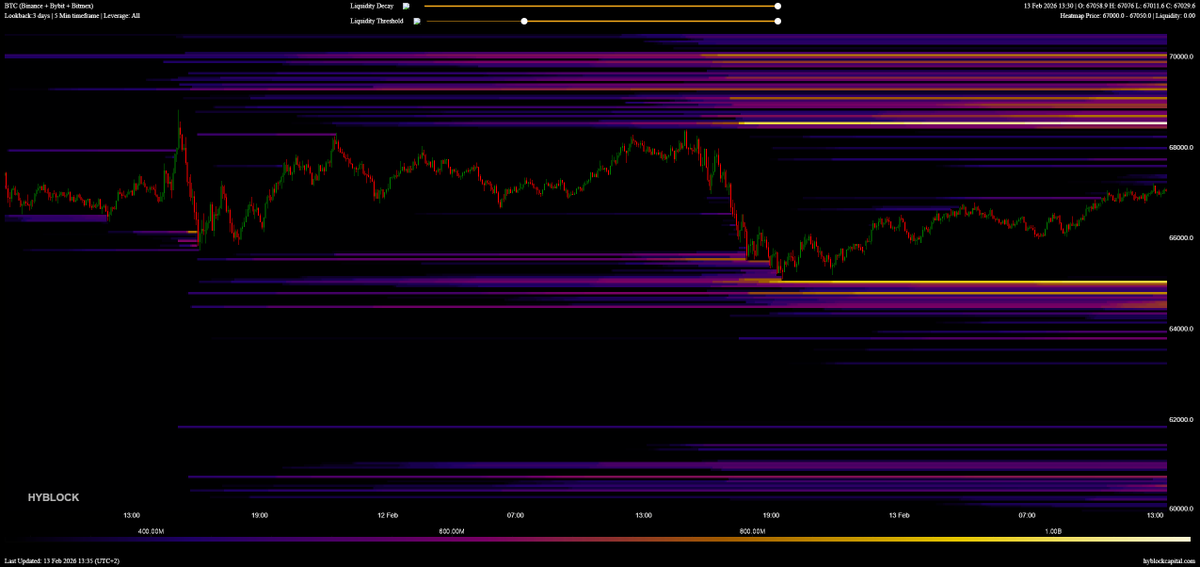1200x567 pixels.
Task: Click the '400.00M' color scale label
Action: [150, 531]
